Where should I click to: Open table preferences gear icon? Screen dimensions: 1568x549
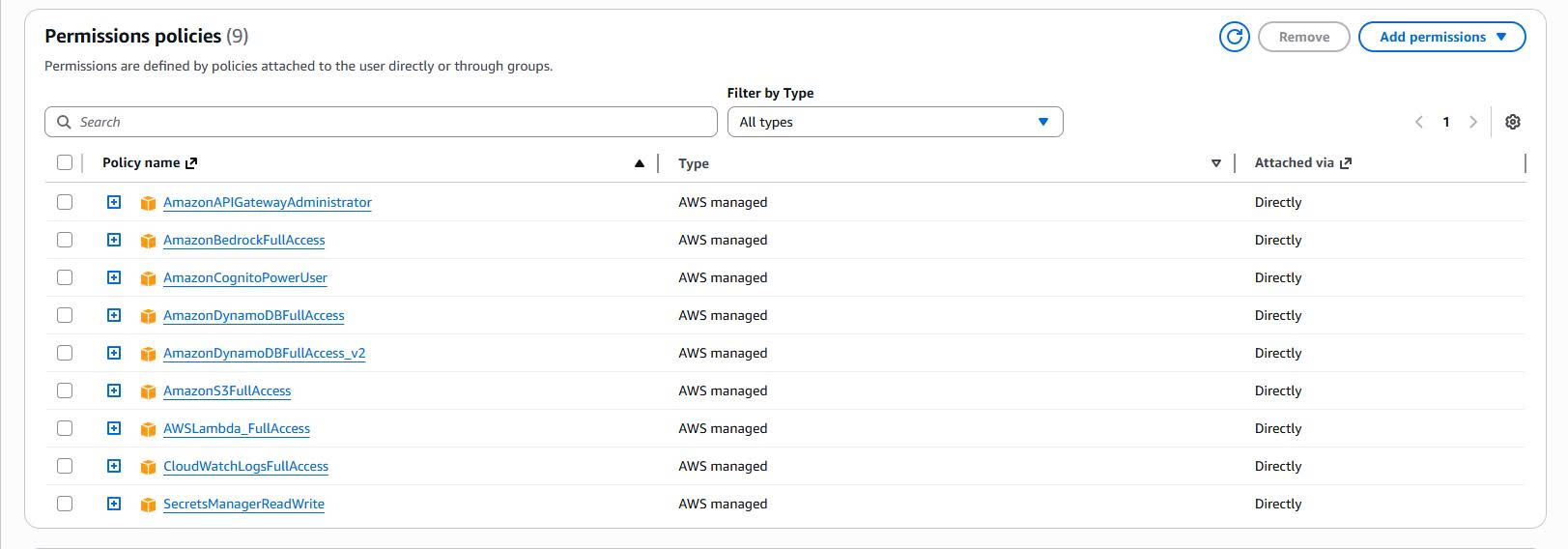pos(1512,122)
